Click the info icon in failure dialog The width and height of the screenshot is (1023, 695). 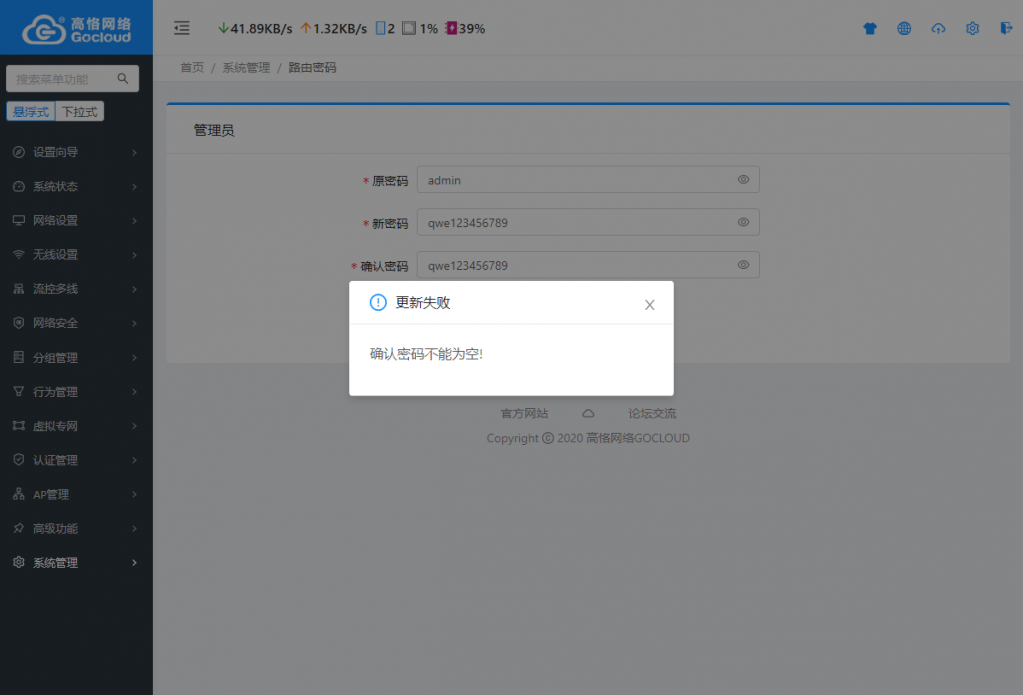pyautogui.click(x=378, y=302)
